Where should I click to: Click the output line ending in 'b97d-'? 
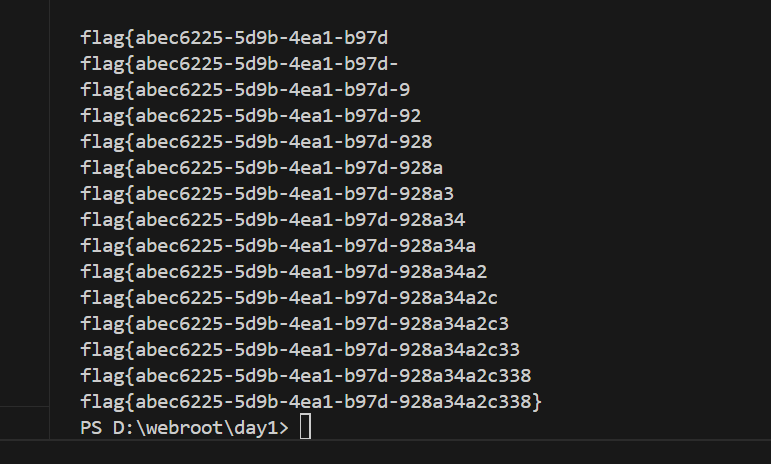tap(240, 64)
